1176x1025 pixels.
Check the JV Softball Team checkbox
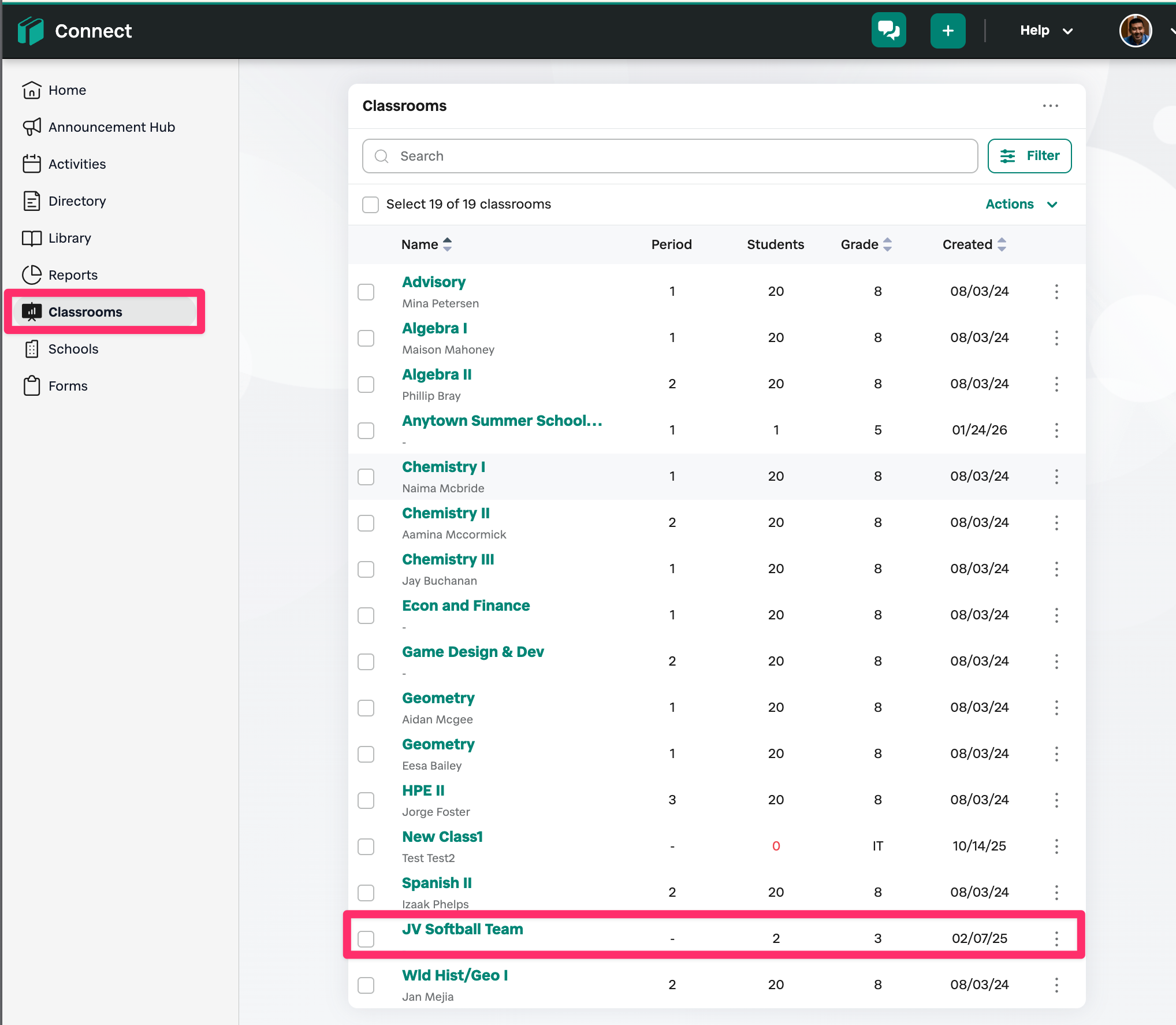[x=366, y=939]
